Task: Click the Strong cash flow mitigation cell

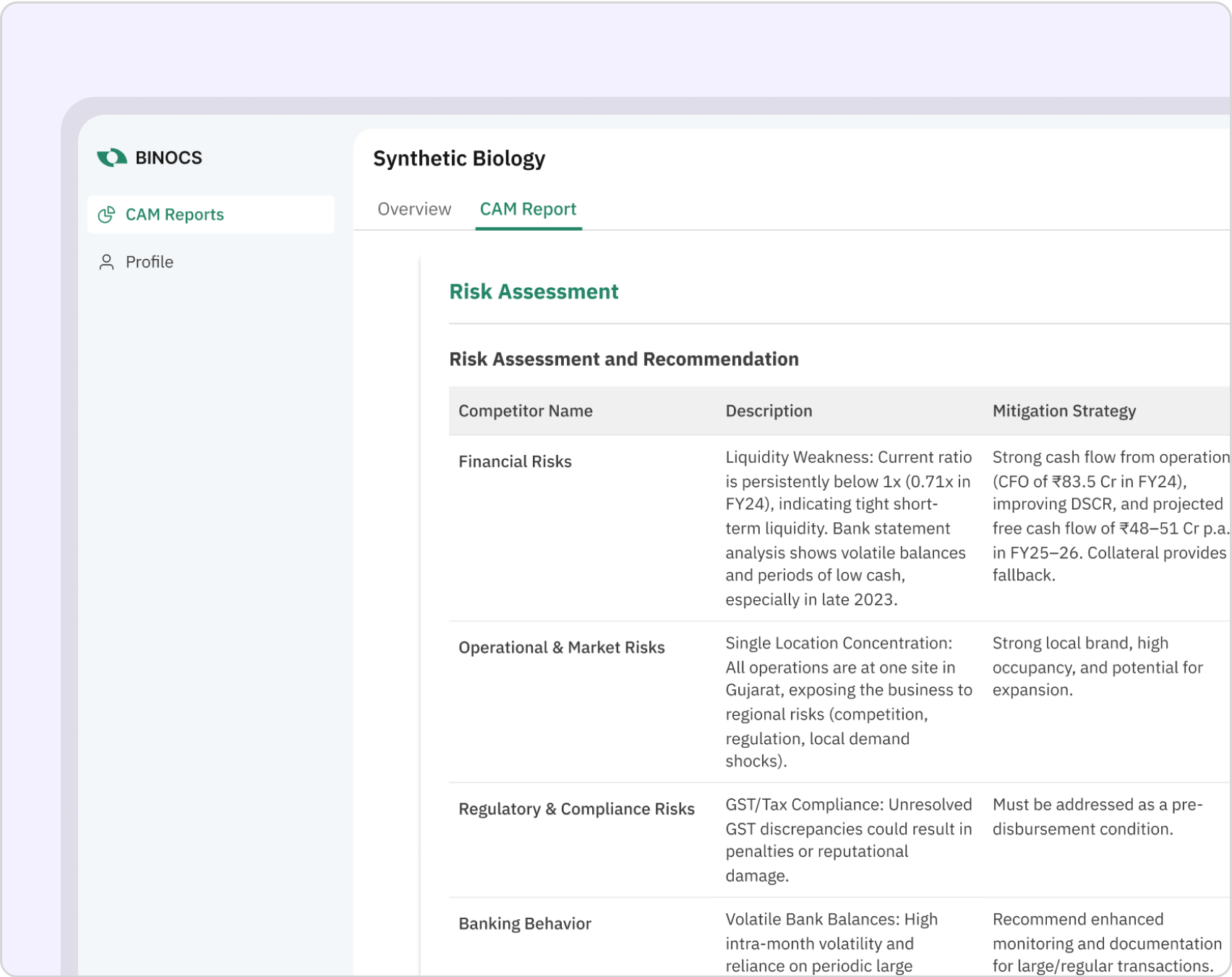Action: pos(1111,516)
